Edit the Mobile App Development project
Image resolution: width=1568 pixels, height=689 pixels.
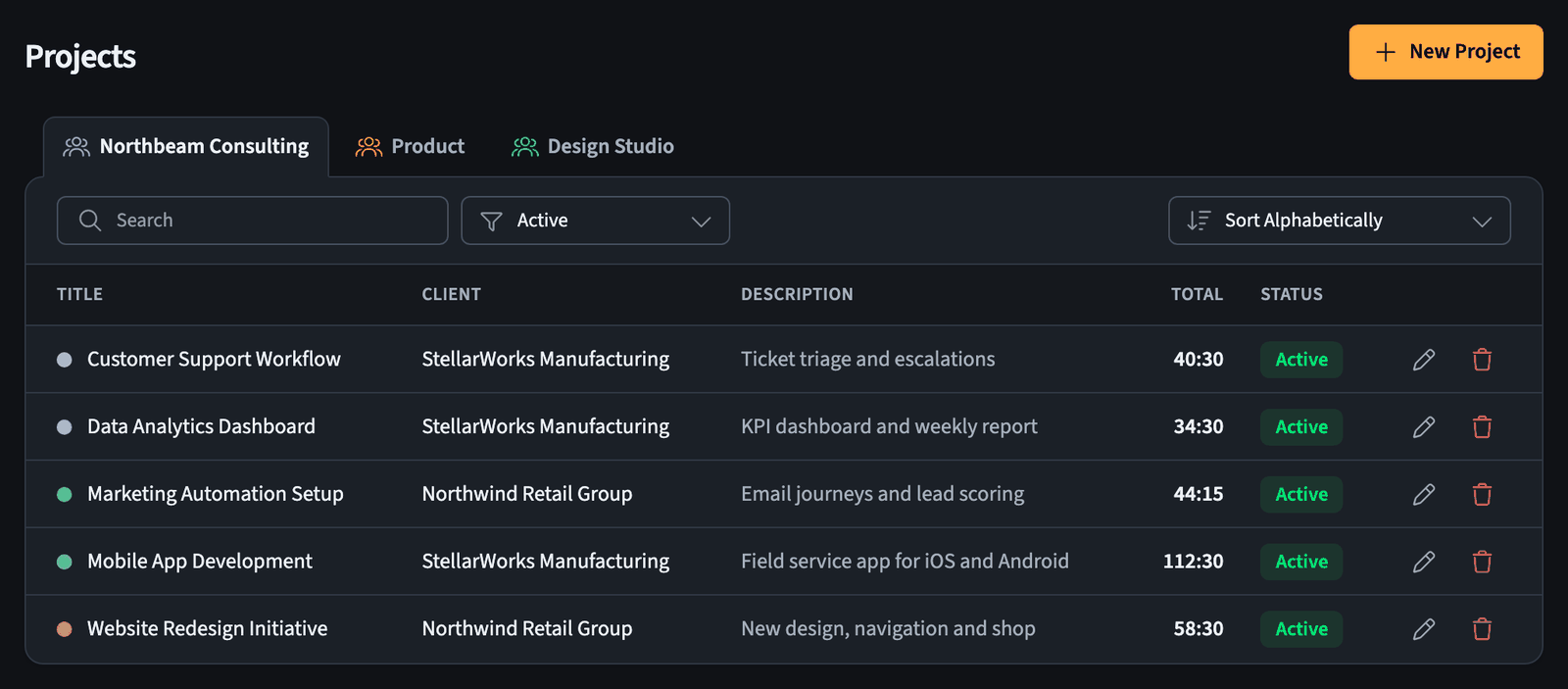point(1424,562)
